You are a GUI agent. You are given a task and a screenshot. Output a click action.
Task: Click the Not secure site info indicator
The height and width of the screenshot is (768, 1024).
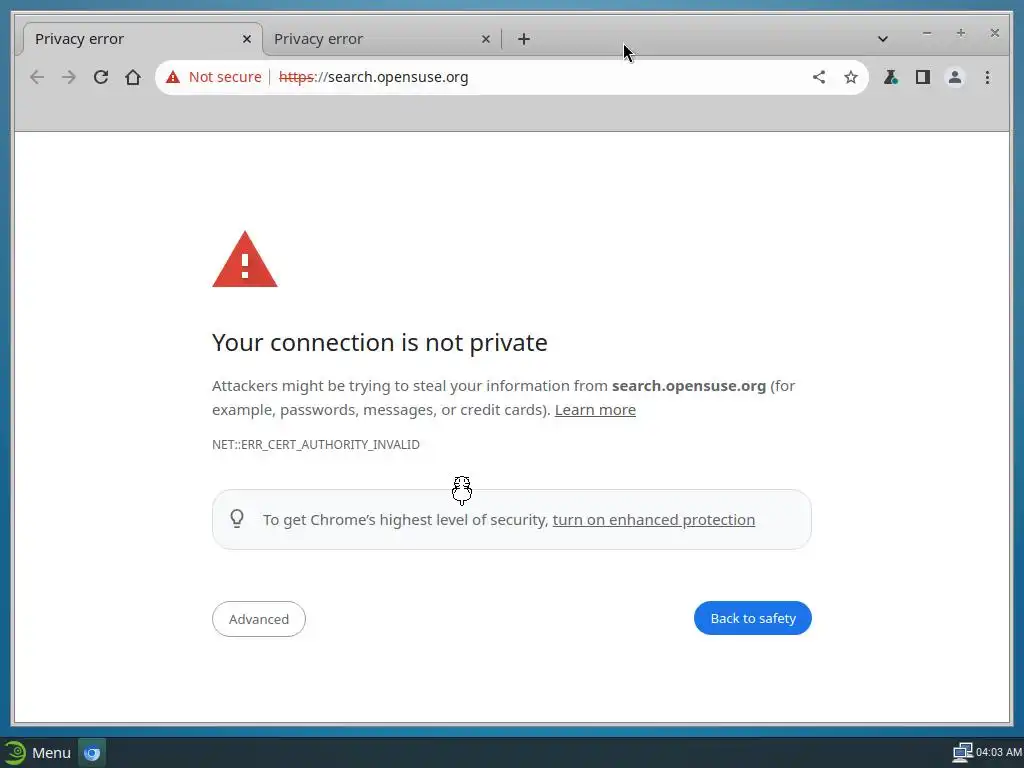click(214, 77)
